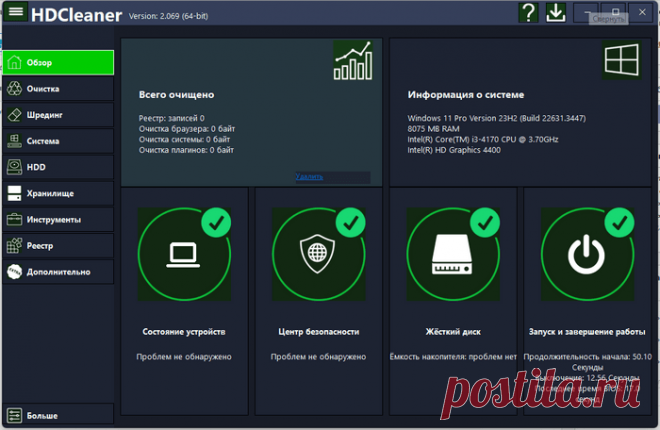The width and height of the screenshot is (660, 430).
Task: Open the hamburger menu in the title bar
Action: [x=16, y=11]
